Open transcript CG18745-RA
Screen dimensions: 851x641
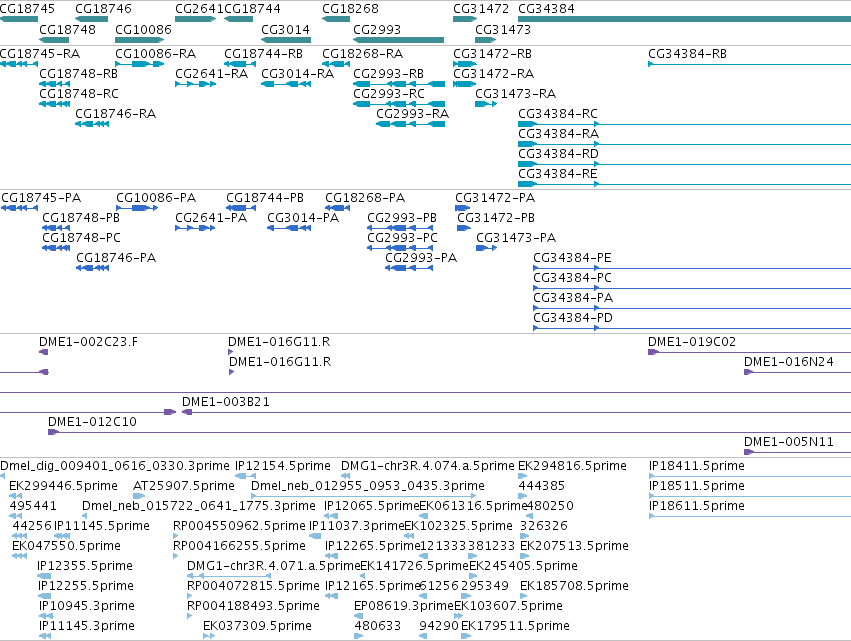(40, 54)
